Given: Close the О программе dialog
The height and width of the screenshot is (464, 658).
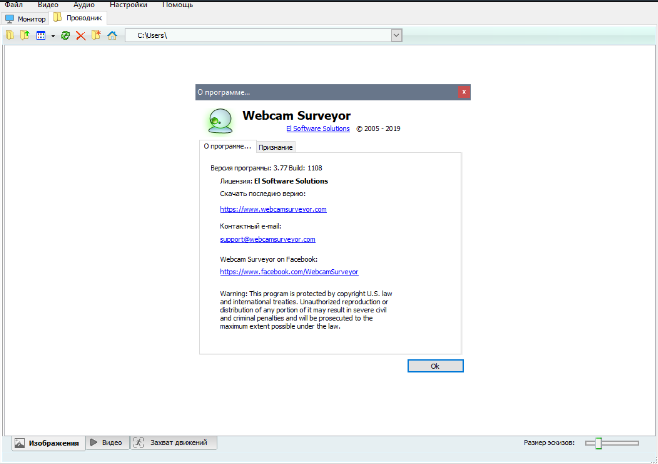Looking at the screenshot, I should coord(464,92).
